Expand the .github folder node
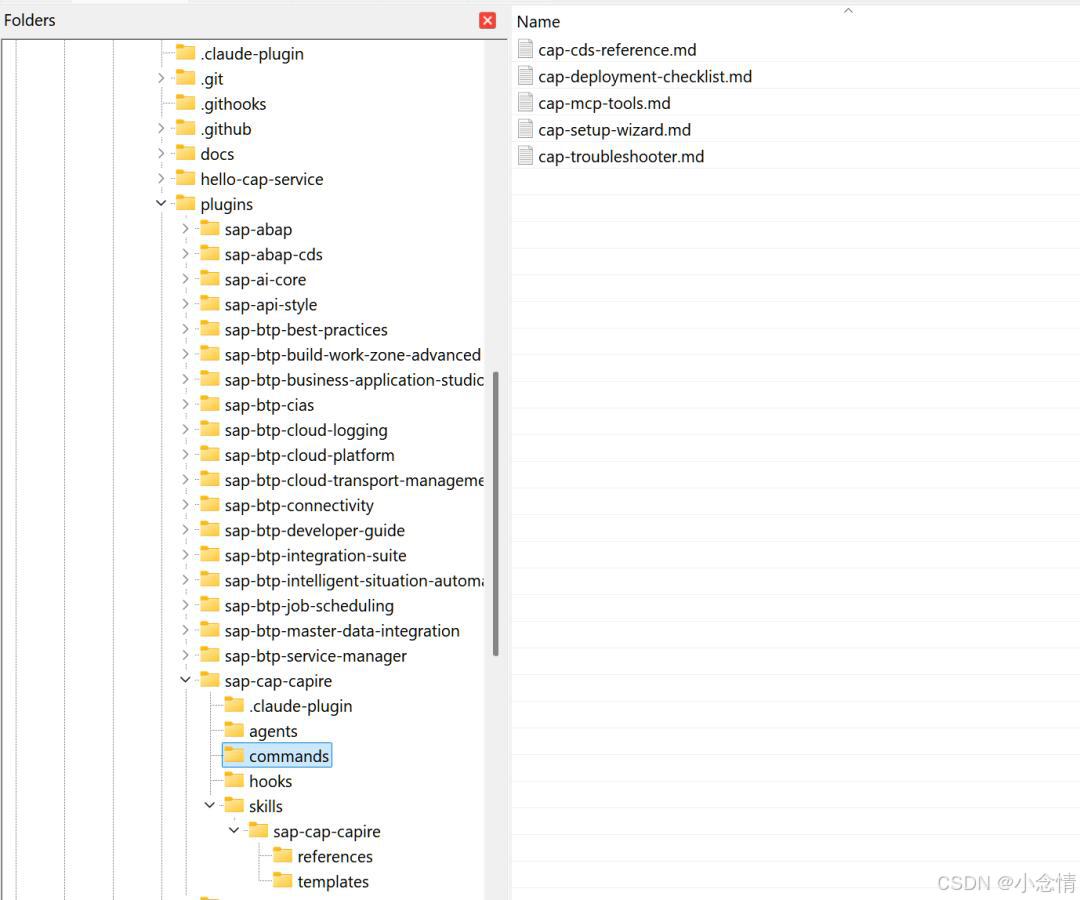 [x=161, y=128]
